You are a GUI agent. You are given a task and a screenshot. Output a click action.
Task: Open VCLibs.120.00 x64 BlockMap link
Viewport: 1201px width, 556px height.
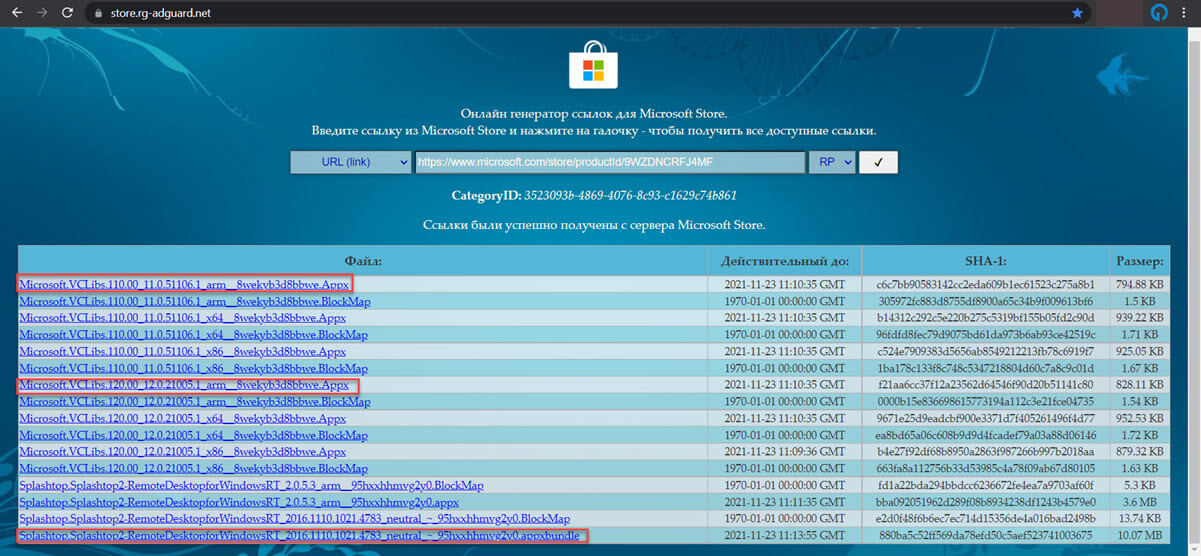(x=193, y=435)
